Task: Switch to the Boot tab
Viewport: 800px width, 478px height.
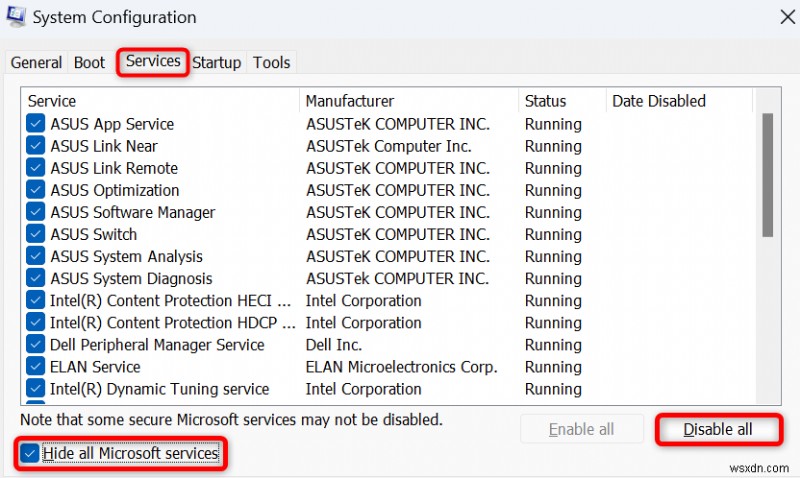Action: [x=89, y=62]
